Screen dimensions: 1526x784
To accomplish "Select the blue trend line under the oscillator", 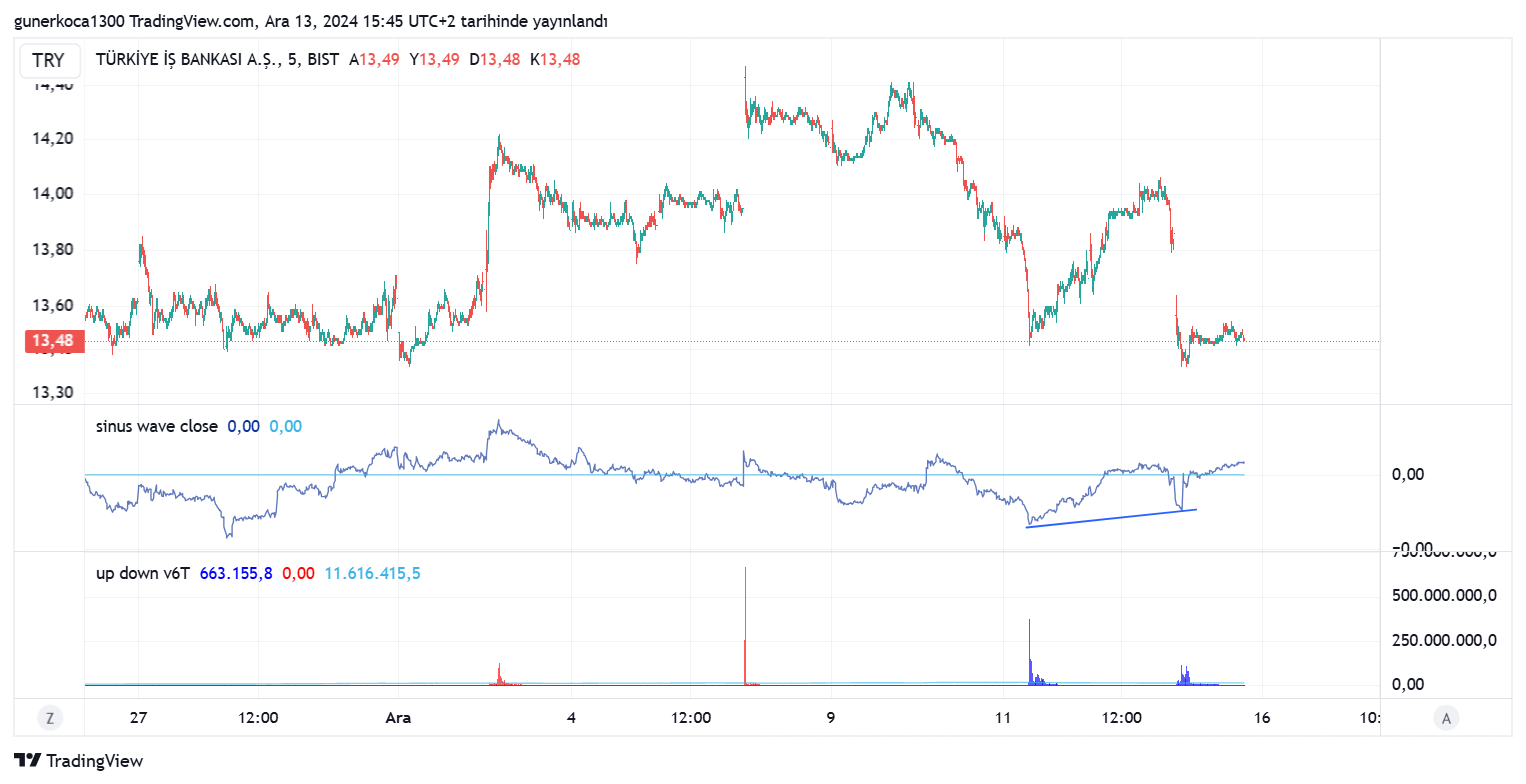I will coord(1110,518).
